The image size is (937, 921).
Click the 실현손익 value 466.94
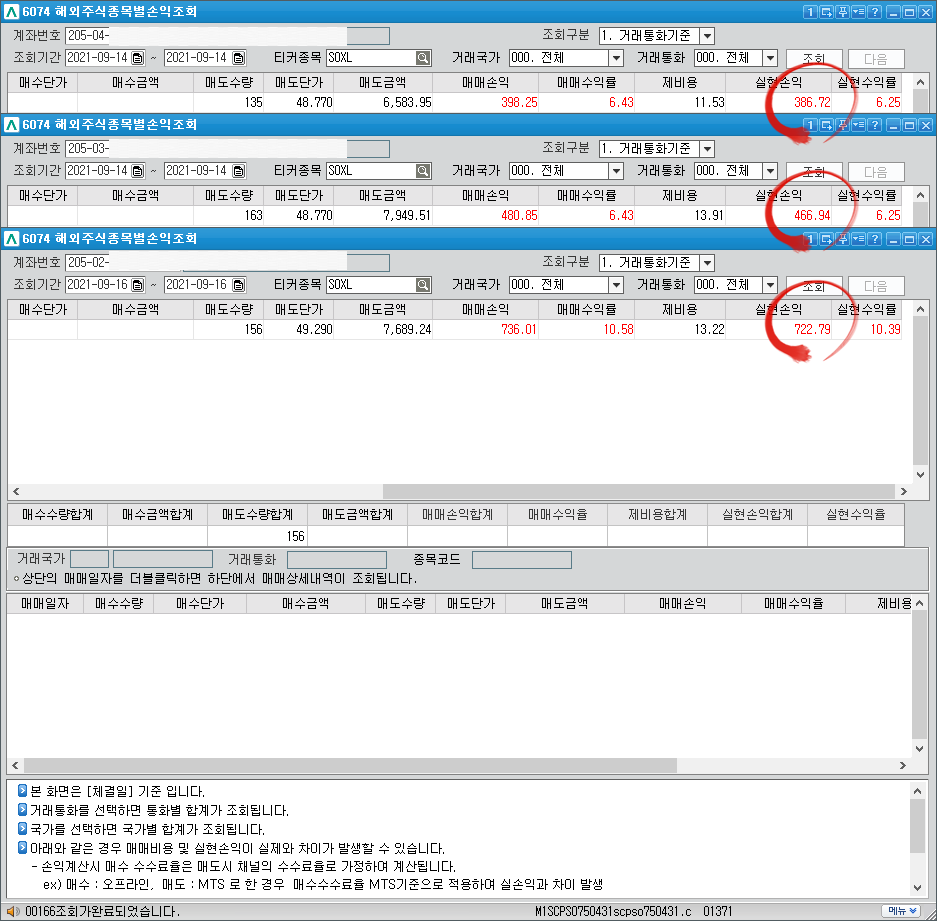point(812,216)
